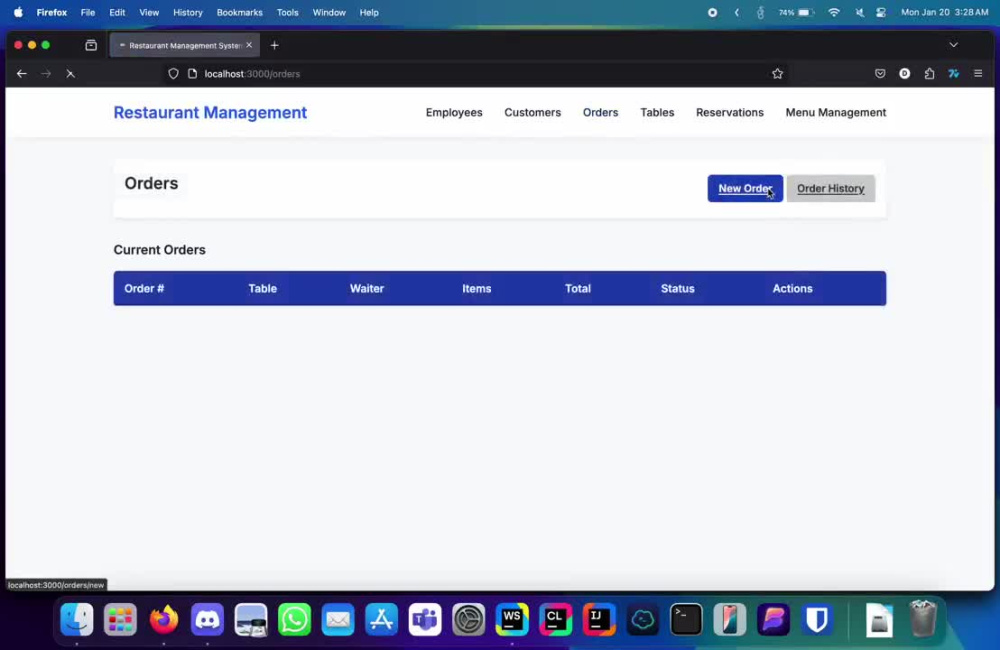Open Reservations page
Viewport: 1000px width, 650px height.
coord(730,112)
